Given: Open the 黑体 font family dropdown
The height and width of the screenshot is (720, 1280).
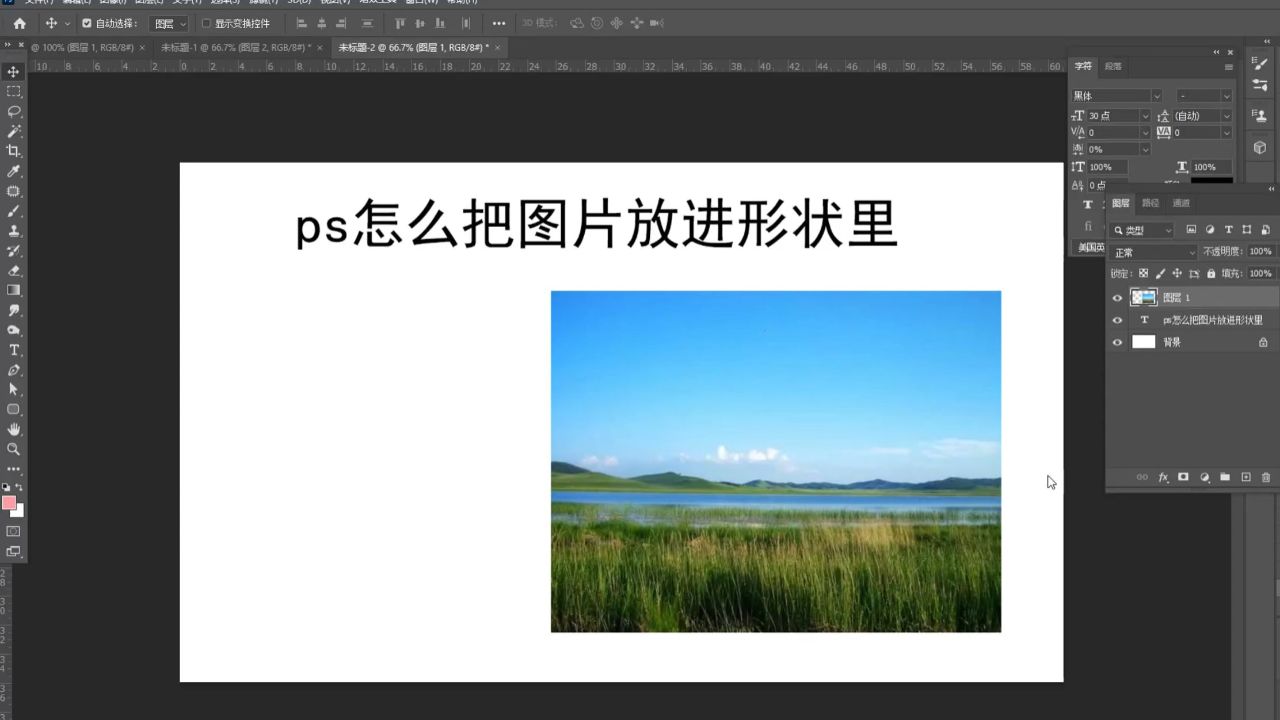Looking at the screenshot, I should (x=1115, y=95).
